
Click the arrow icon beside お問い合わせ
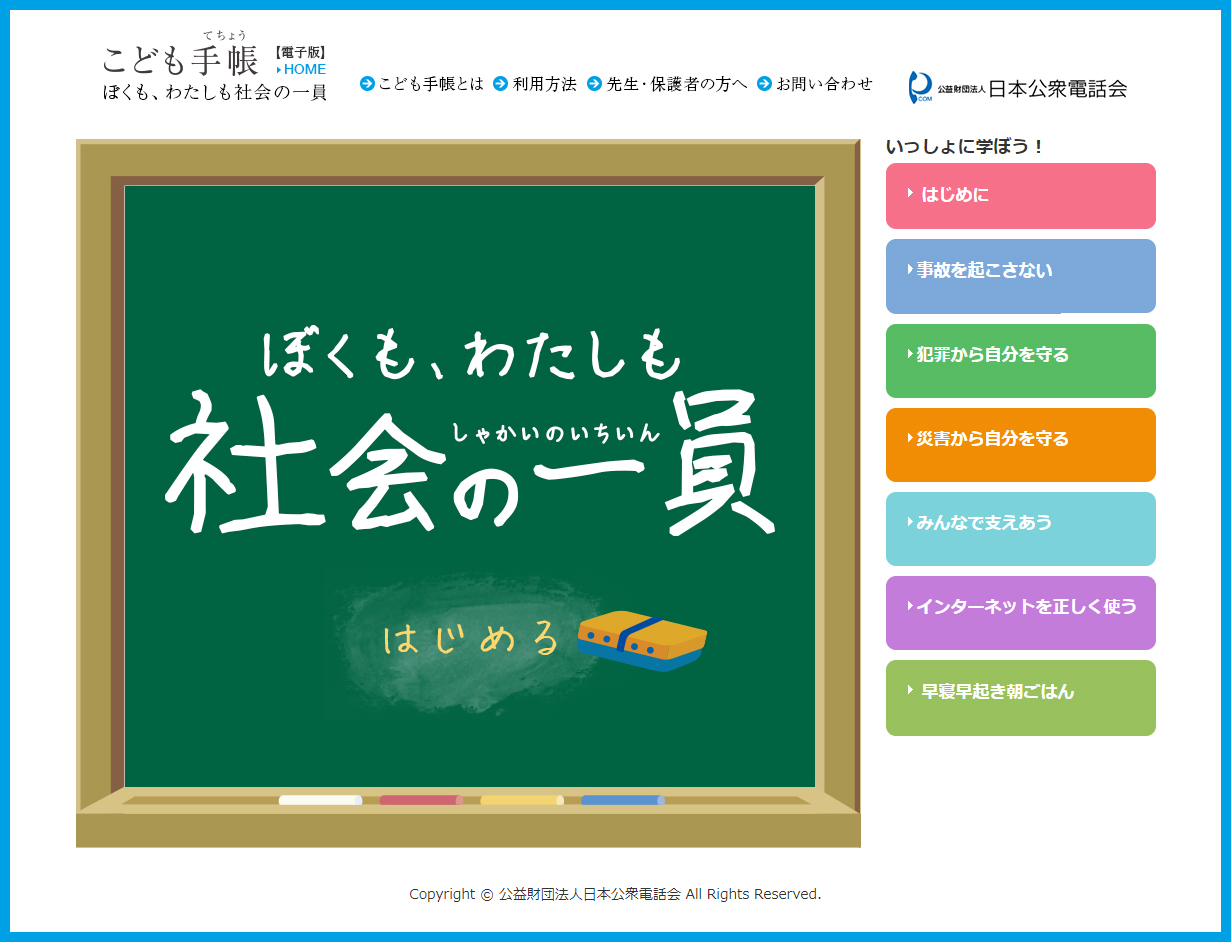point(764,84)
